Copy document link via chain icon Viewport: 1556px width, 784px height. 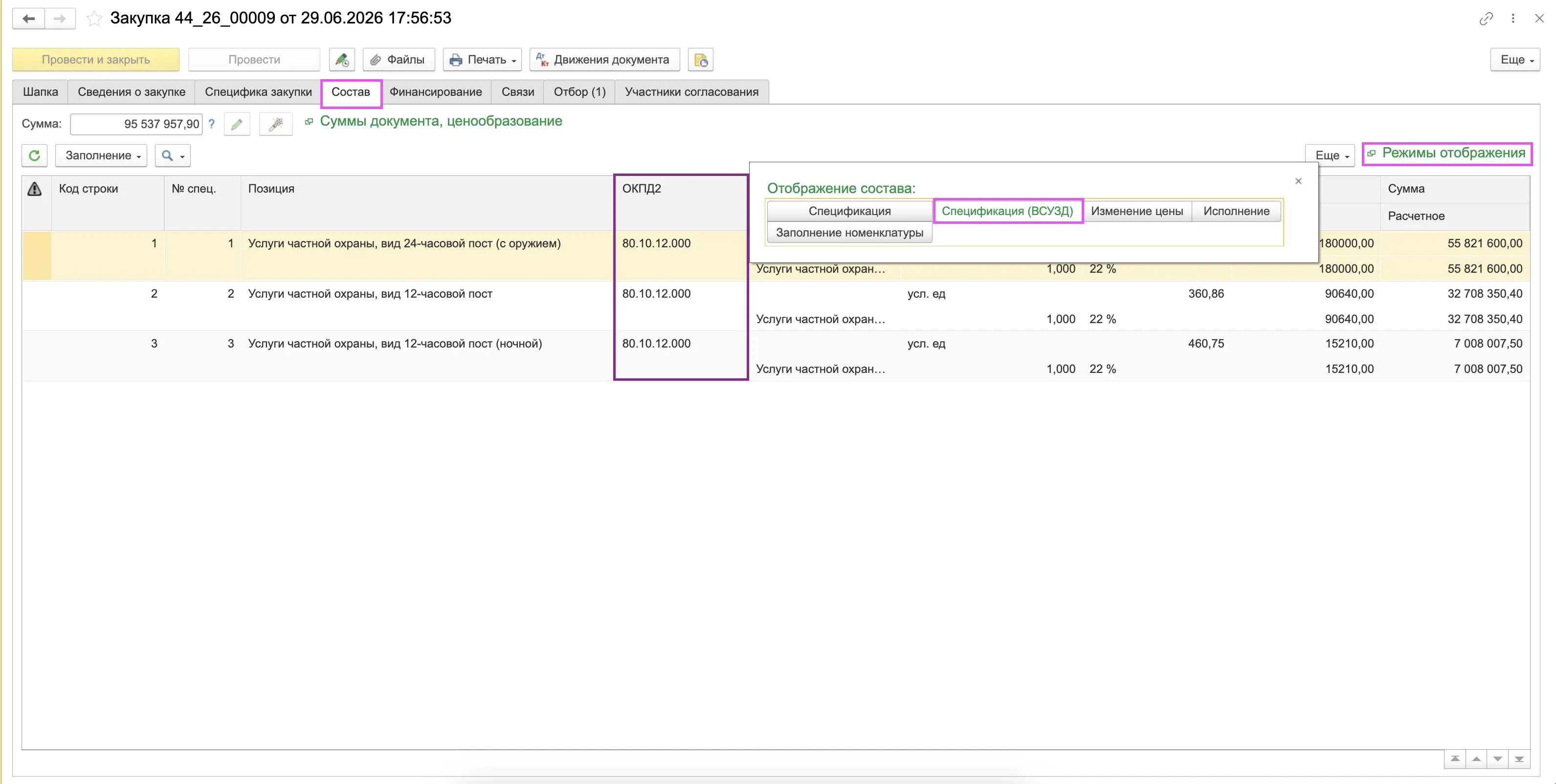click(1486, 18)
